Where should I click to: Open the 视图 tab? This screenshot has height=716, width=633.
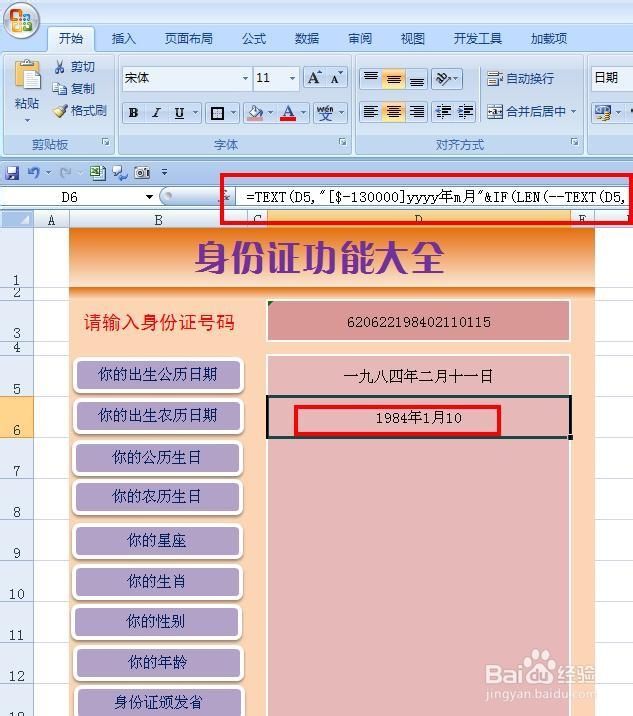click(x=413, y=38)
